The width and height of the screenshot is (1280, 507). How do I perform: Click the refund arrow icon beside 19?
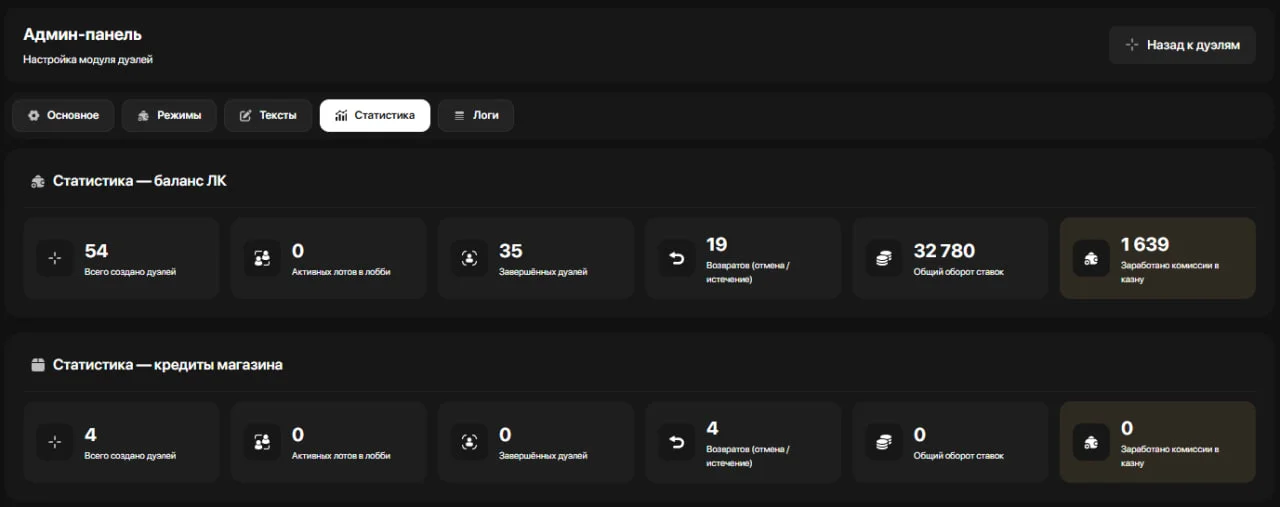pos(676,258)
